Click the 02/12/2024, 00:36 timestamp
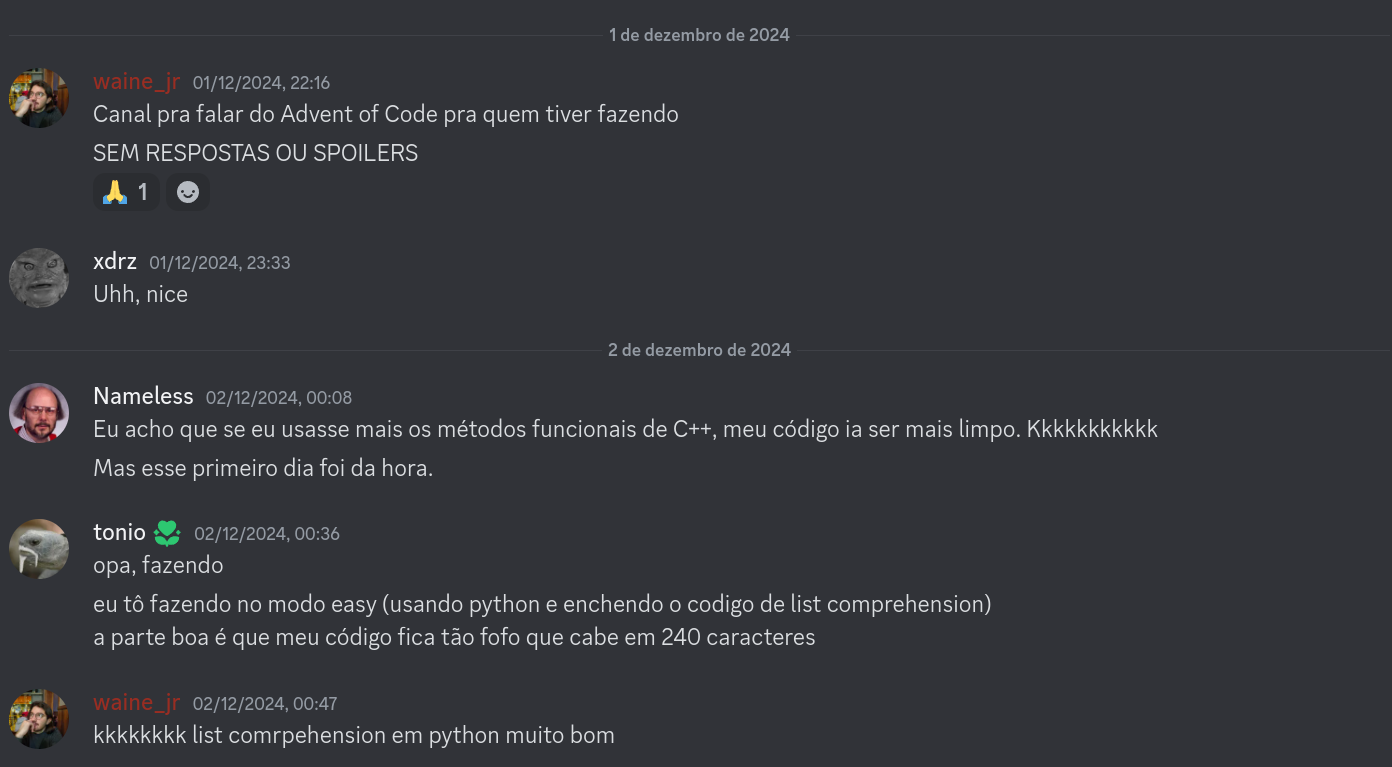Viewport: 1392px width, 767px height. pyautogui.click(x=267, y=534)
